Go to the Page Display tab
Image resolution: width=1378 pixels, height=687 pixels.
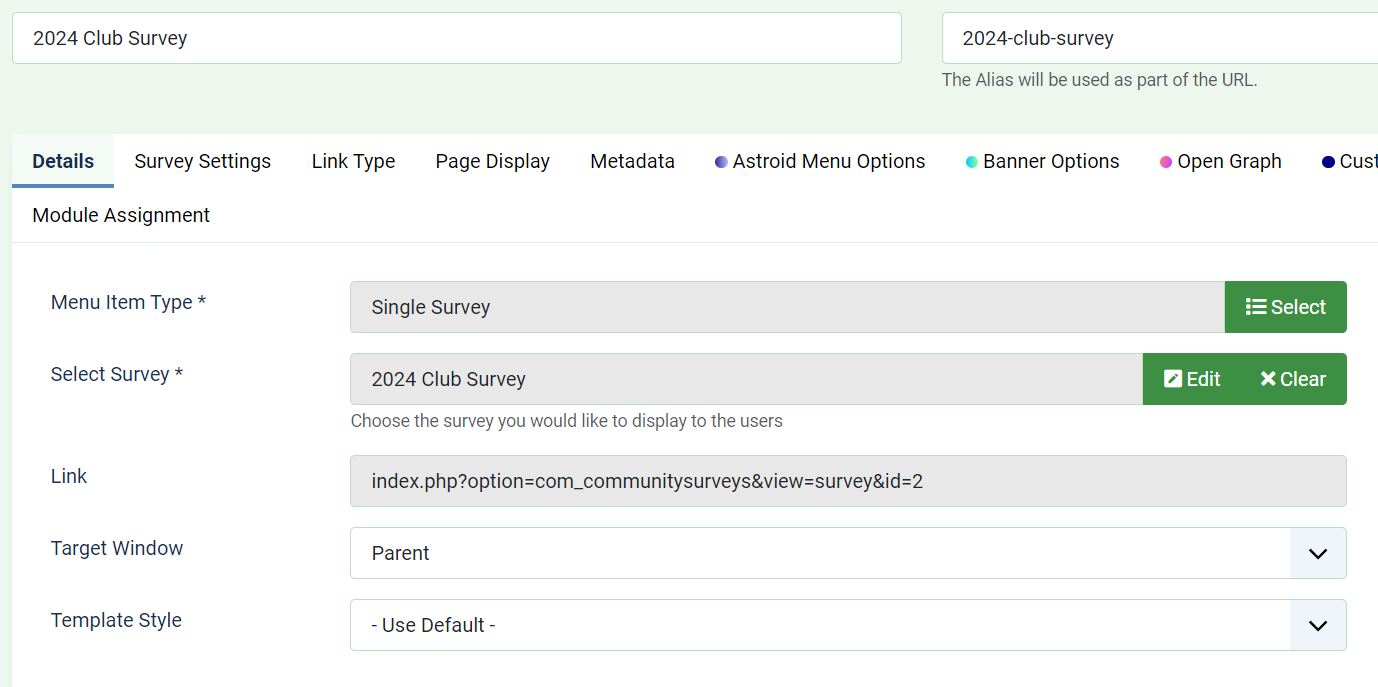coord(492,161)
